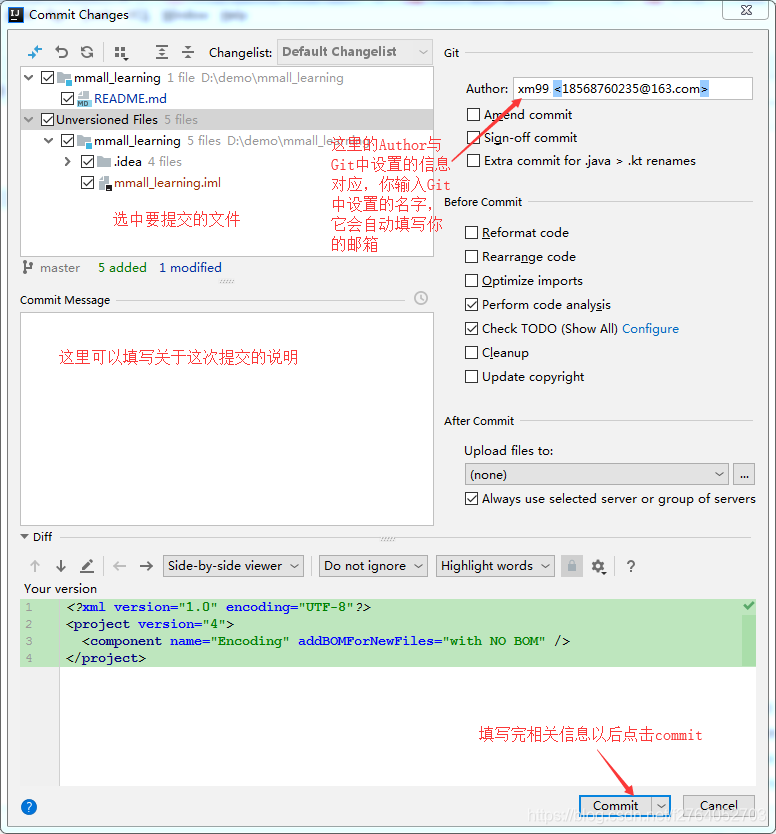Click the edit source pencil icon
The width and height of the screenshot is (776, 834).
point(87,566)
